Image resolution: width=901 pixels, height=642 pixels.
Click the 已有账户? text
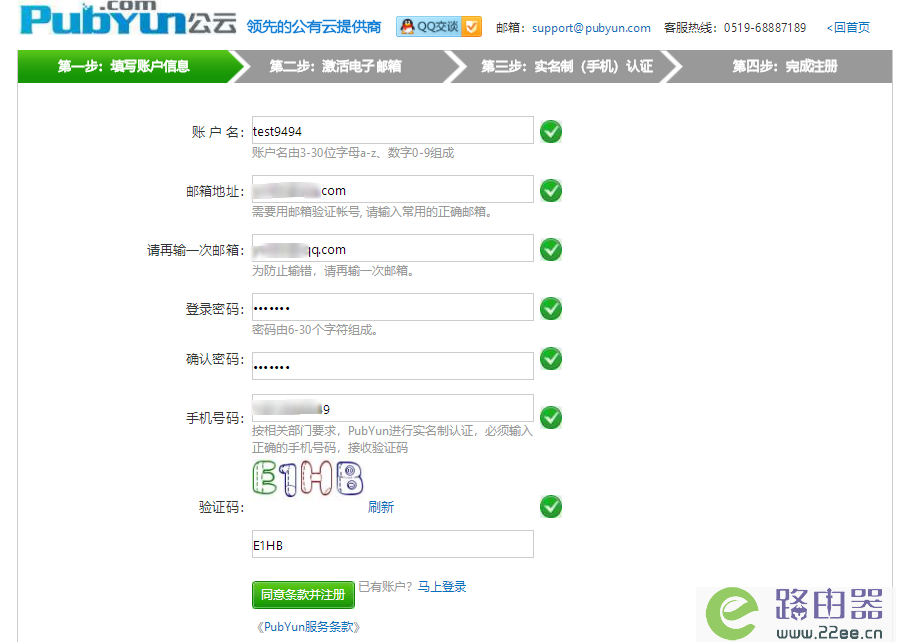[x=386, y=587]
